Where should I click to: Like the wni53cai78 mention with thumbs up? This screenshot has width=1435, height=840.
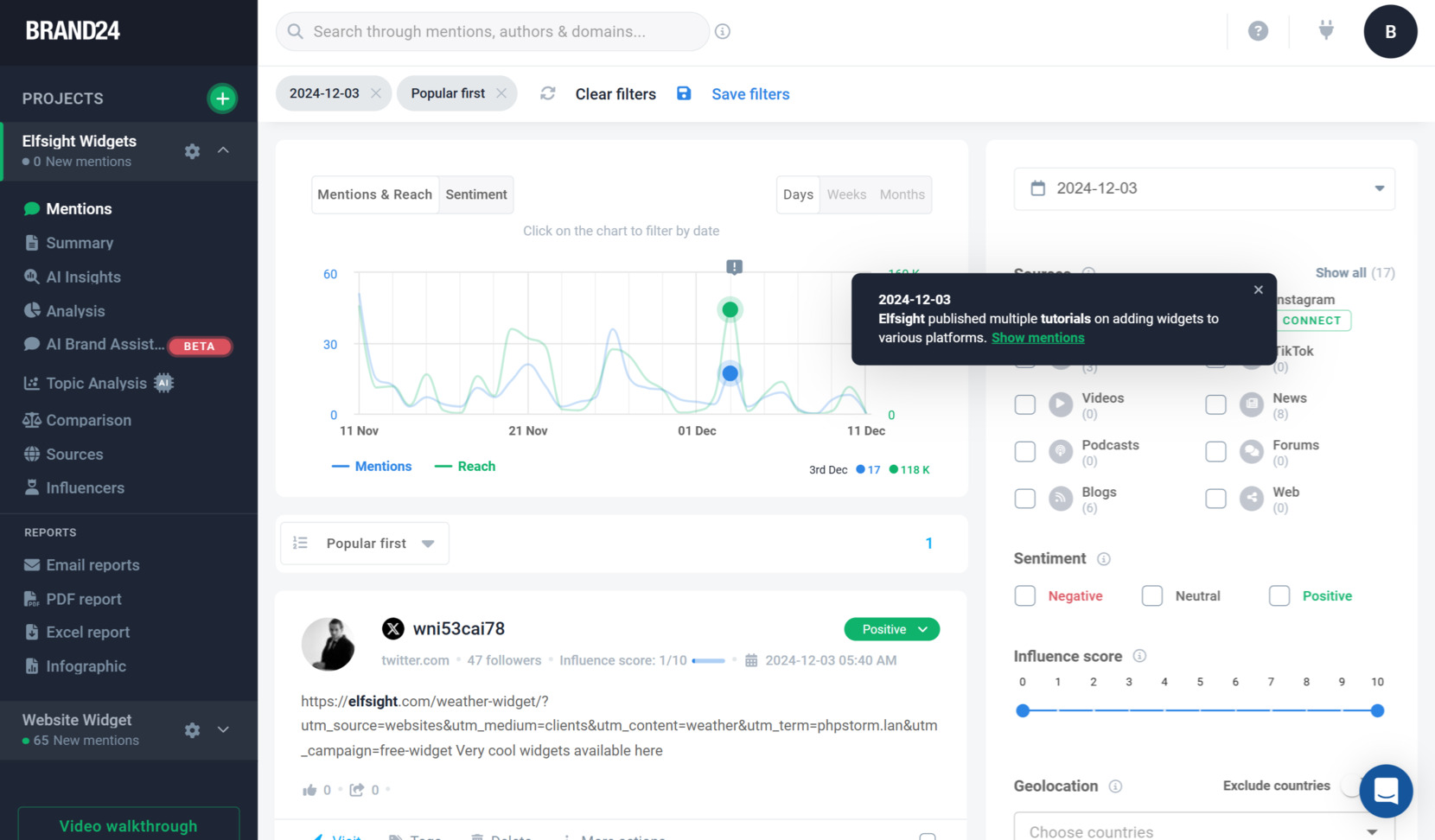pos(310,789)
